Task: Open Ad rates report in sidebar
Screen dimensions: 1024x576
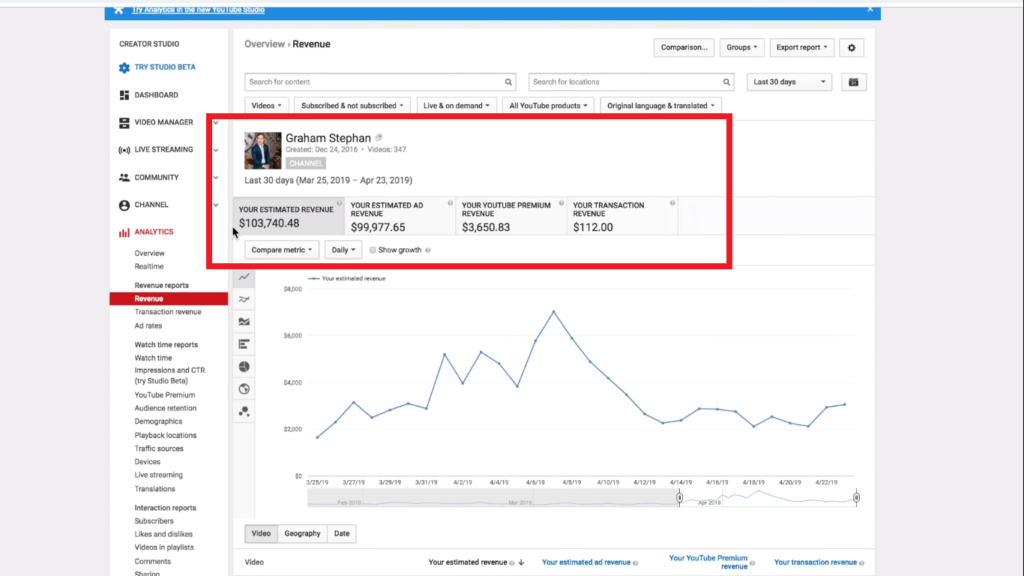Action: [x=148, y=326]
